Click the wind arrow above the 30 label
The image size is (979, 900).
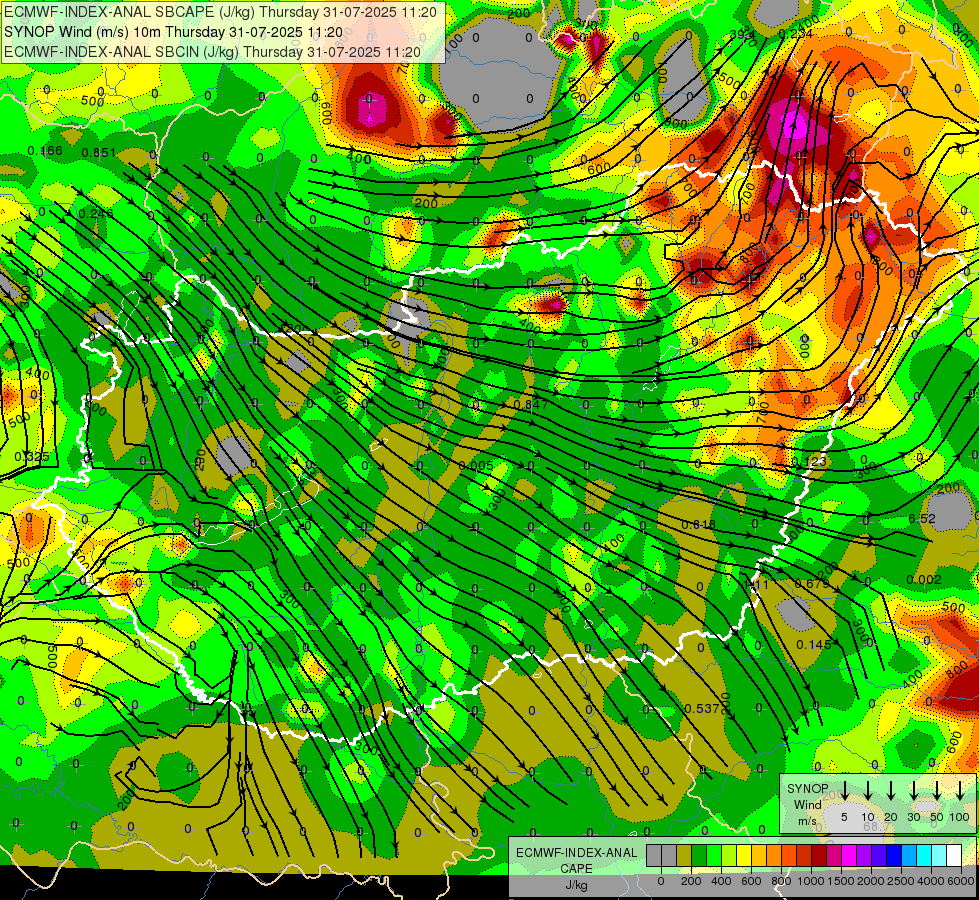(x=913, y=789)
